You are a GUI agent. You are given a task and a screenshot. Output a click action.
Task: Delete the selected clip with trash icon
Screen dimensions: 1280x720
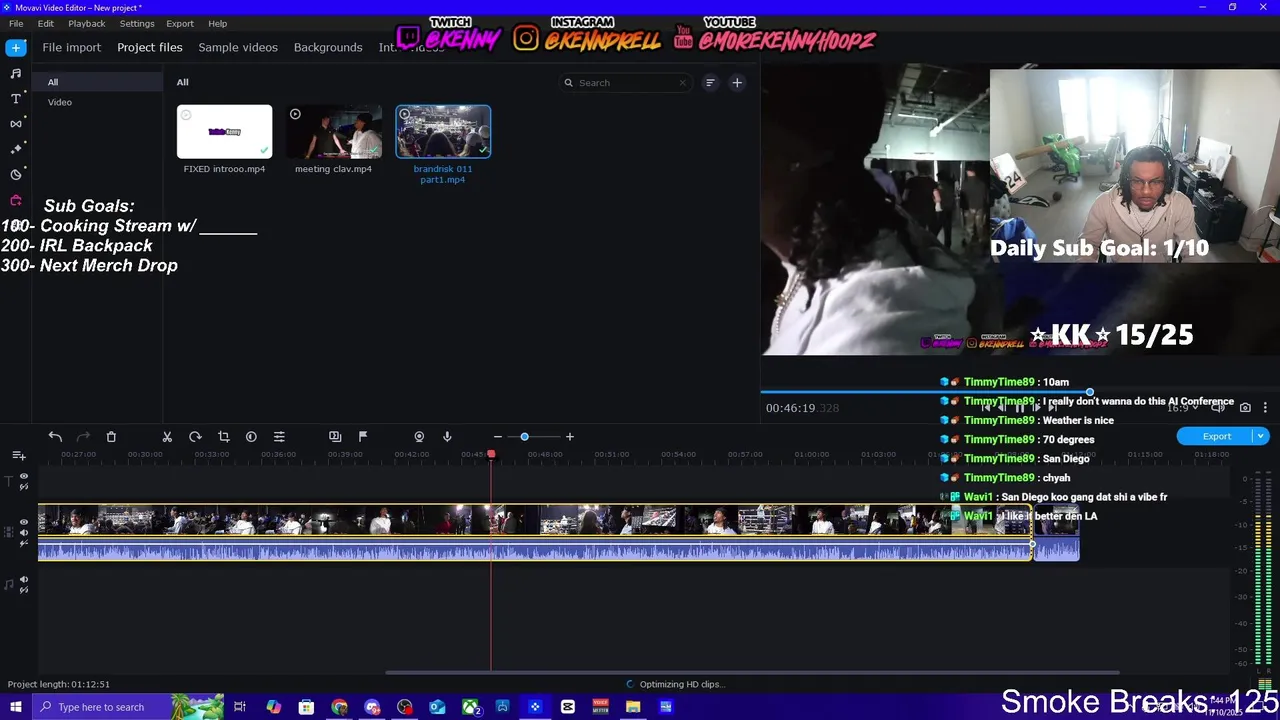(111, 437)
